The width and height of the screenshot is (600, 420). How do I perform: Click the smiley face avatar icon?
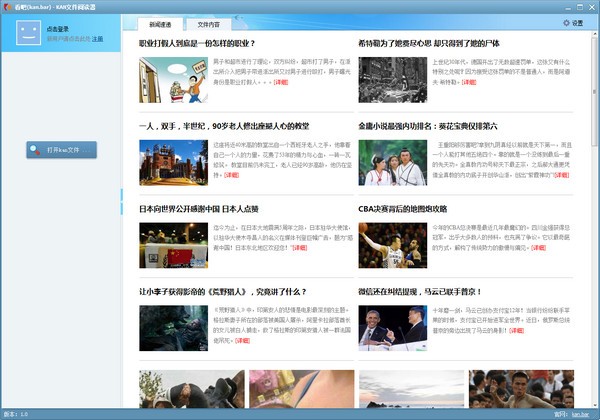point(27,33)
